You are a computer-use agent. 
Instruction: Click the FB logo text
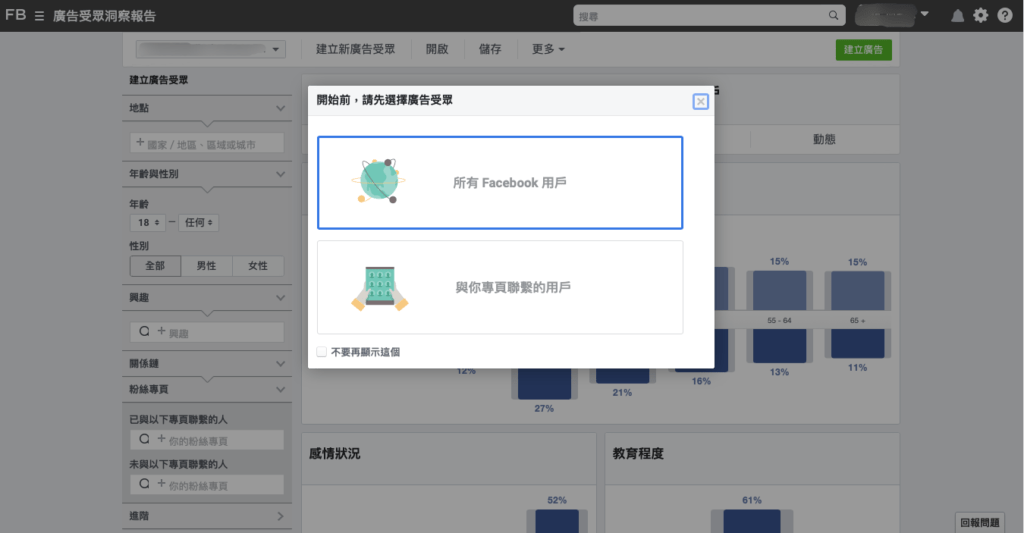[16, 14]
